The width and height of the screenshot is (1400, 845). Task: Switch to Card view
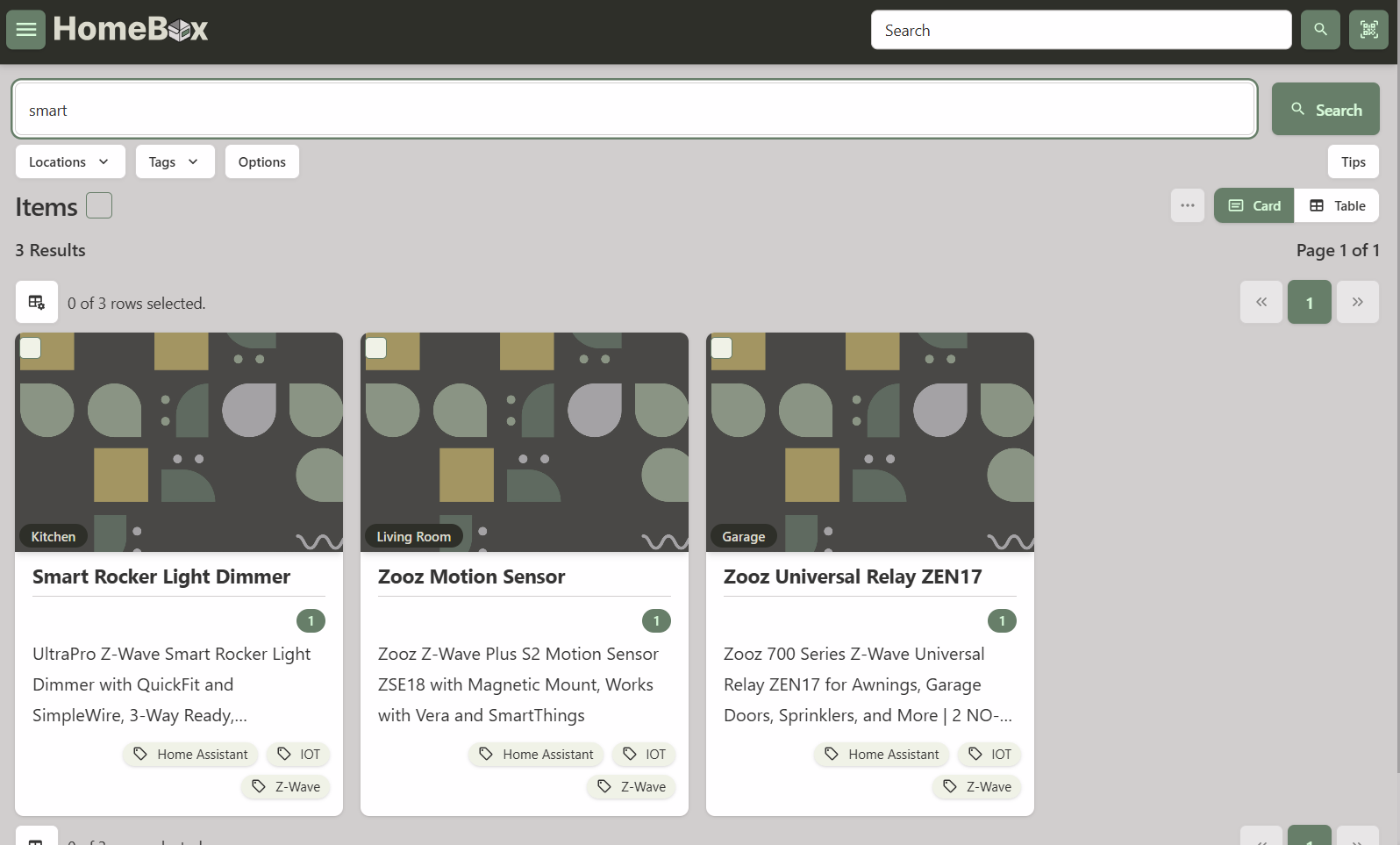1254,205
